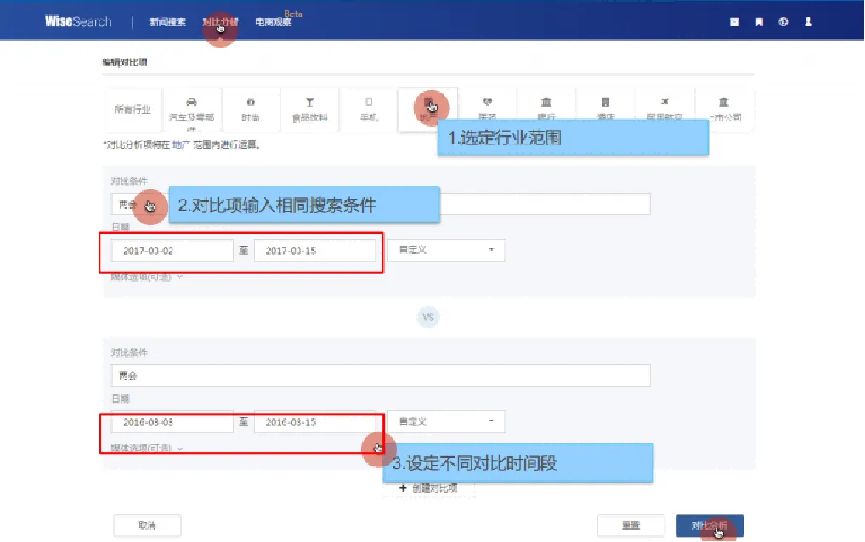Click the bookmark icon in header
The image size is (865, 542).
(759, 21)
